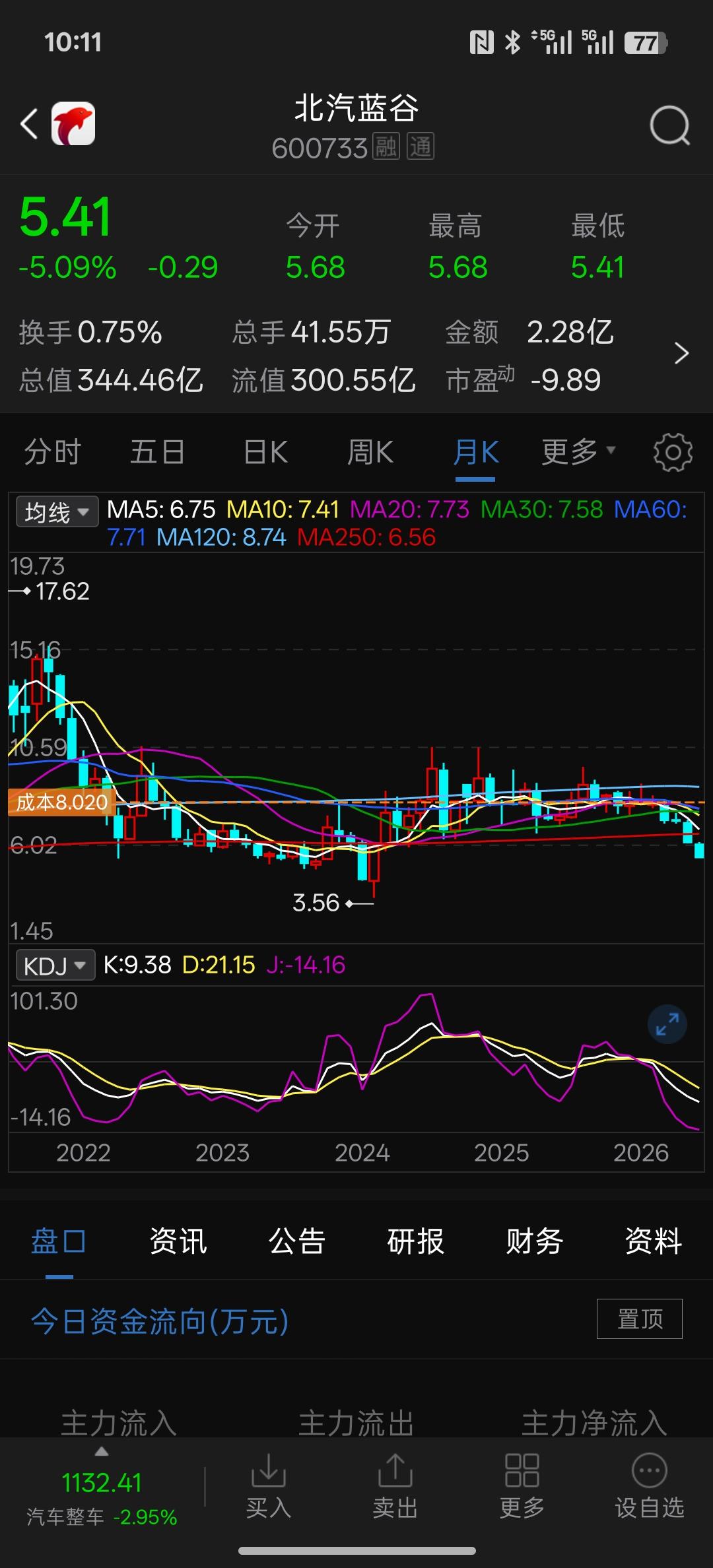Tap the MA120: 8.74 legend value
The height and width of the screenshot is (1568, 713).
(221, 537)
